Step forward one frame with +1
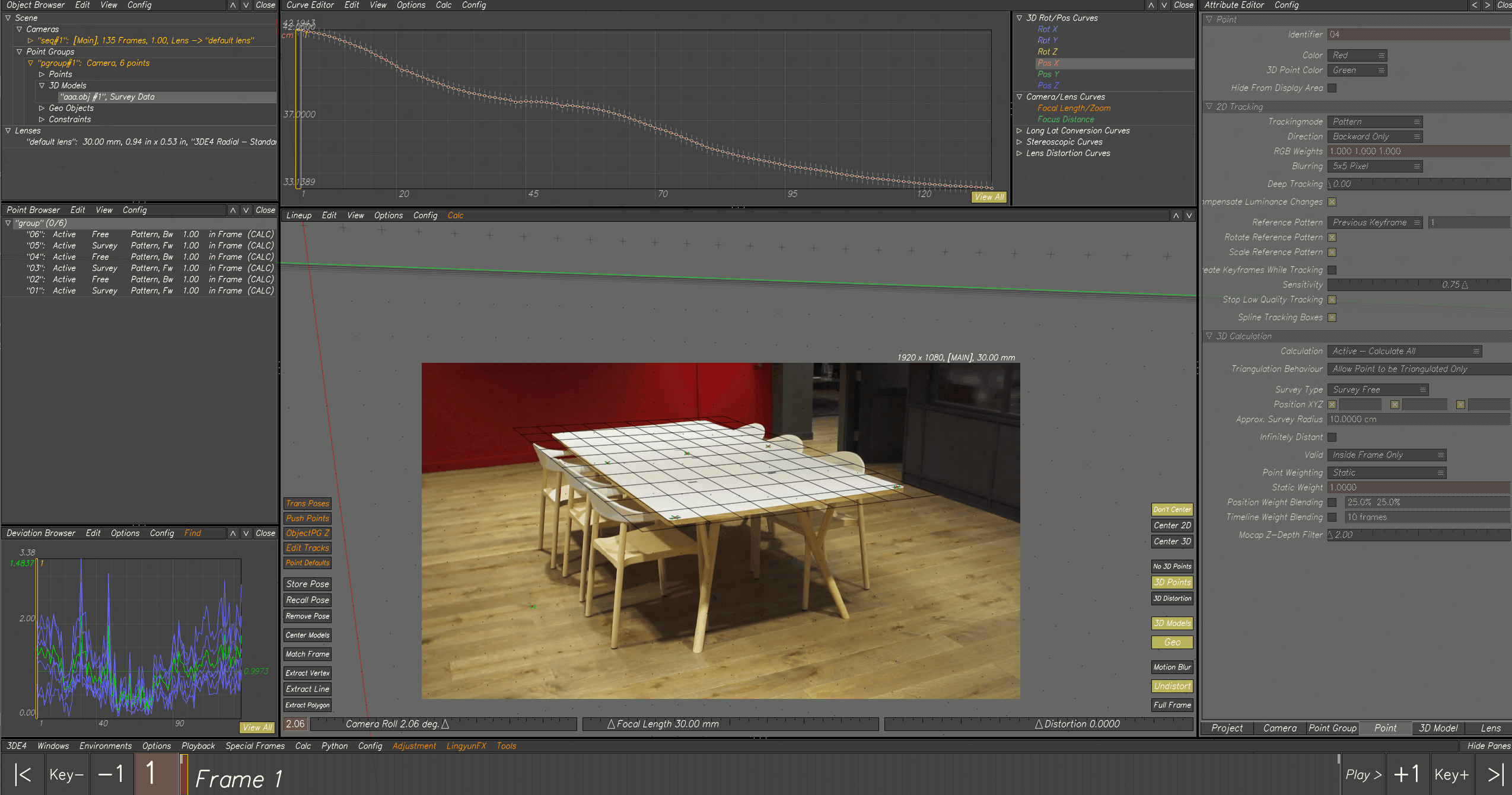The width and height of the screenshot is (1512, 795). [x=1406, y=775]
